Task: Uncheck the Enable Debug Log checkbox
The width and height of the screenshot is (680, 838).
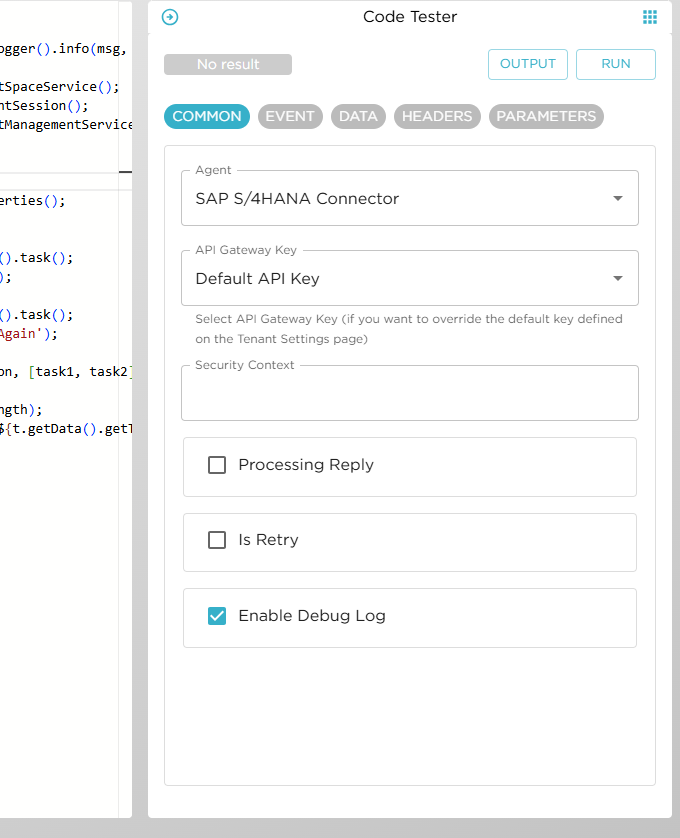Action: [x=217, y=616]
